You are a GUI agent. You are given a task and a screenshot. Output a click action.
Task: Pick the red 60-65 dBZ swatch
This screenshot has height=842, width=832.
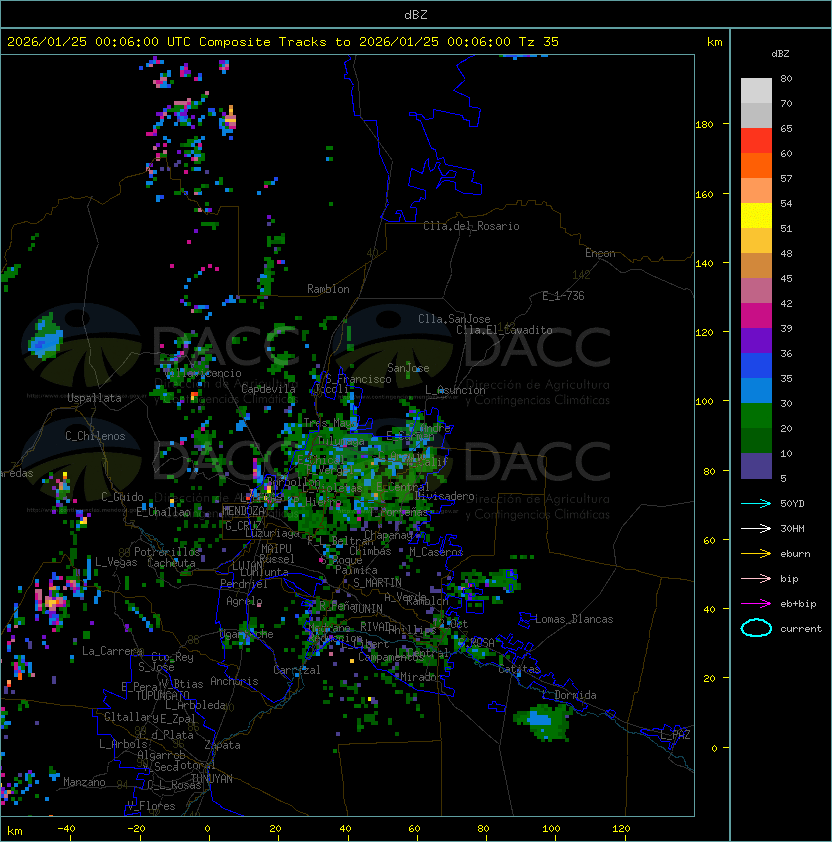756,141
